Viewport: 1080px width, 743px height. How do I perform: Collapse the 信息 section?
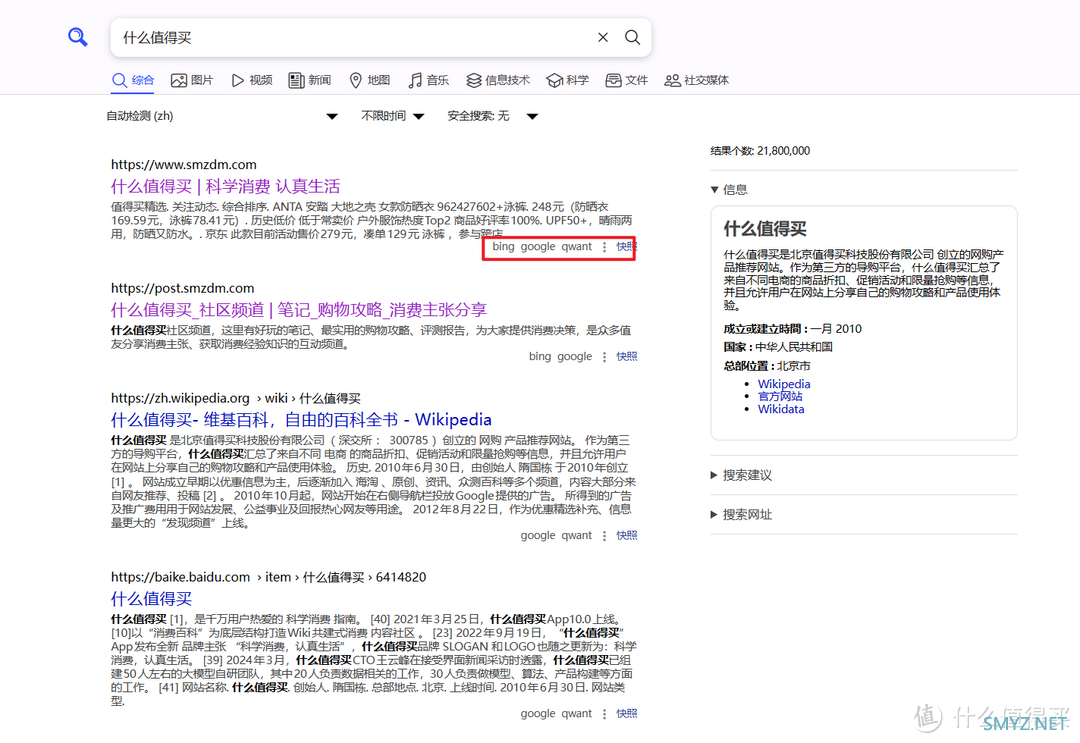tap(729, 189)
